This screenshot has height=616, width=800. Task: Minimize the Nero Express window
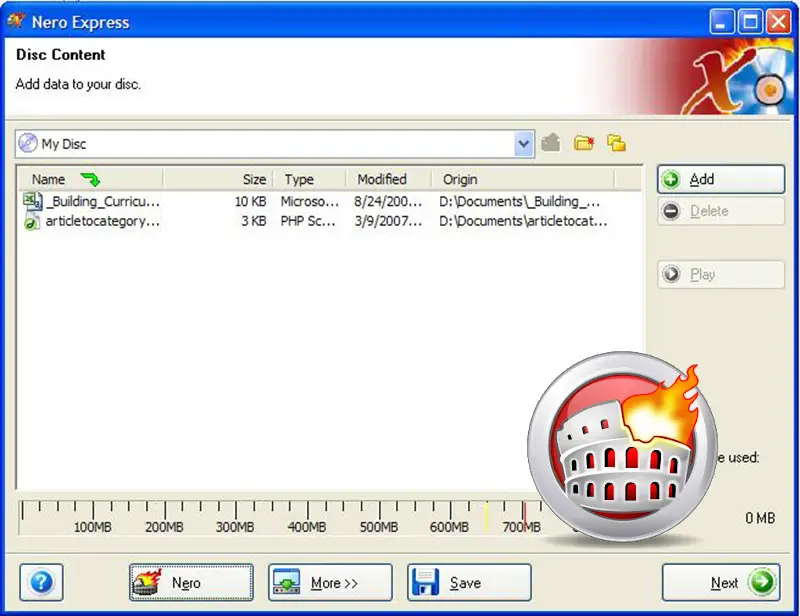point(721,22)
